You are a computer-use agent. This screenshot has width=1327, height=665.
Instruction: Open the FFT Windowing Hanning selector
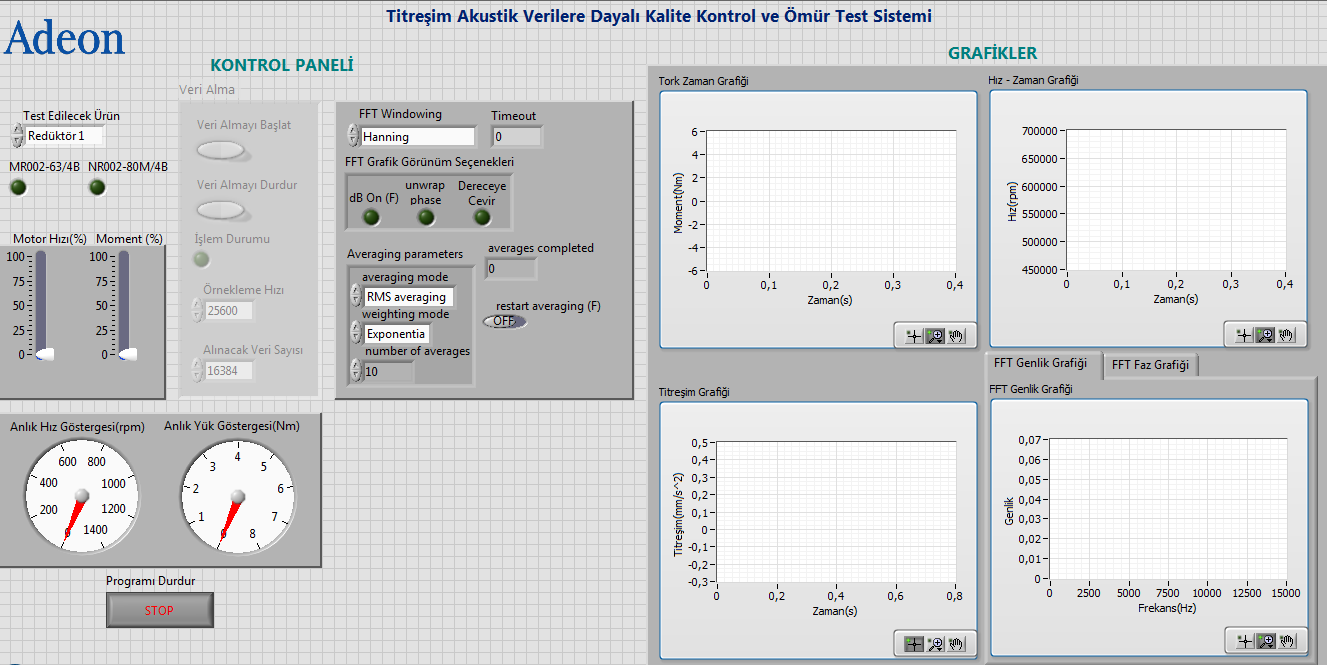pyautogui.click(x=418, y=137)
